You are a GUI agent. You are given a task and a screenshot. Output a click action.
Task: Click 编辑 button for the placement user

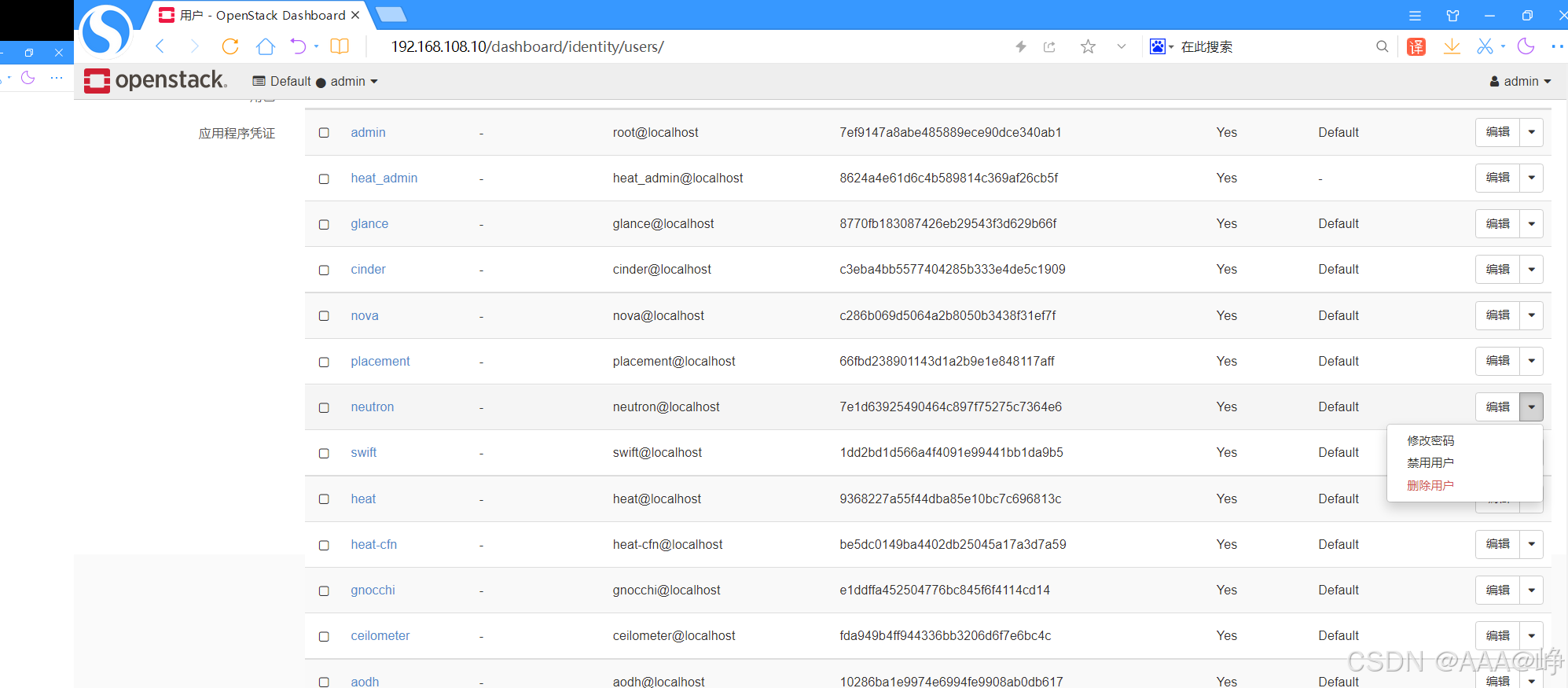coord(1497,361)
